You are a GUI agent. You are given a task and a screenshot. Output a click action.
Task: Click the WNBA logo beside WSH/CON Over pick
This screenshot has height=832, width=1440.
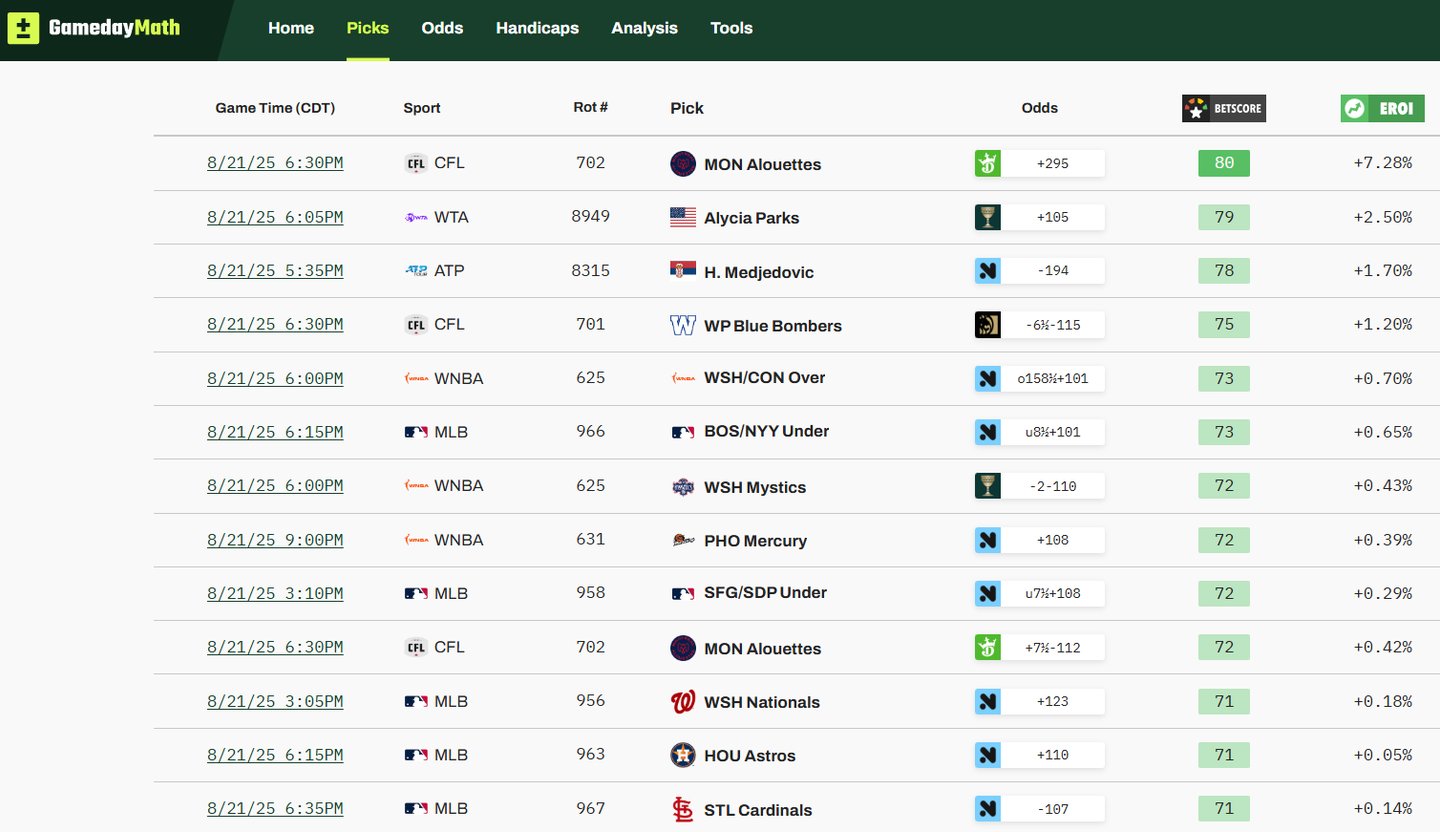pyautogui.click(x=683, y=378)
